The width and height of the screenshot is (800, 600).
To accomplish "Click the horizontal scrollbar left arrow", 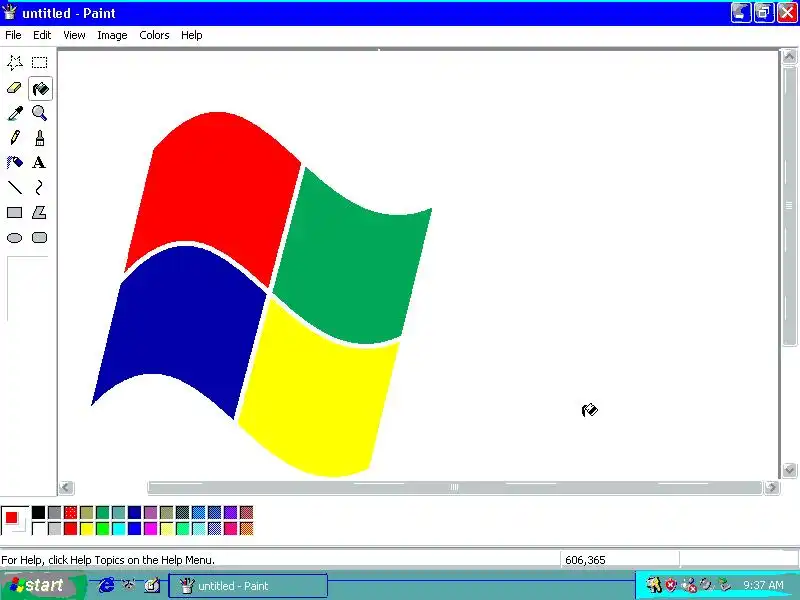I will [66, 488].
